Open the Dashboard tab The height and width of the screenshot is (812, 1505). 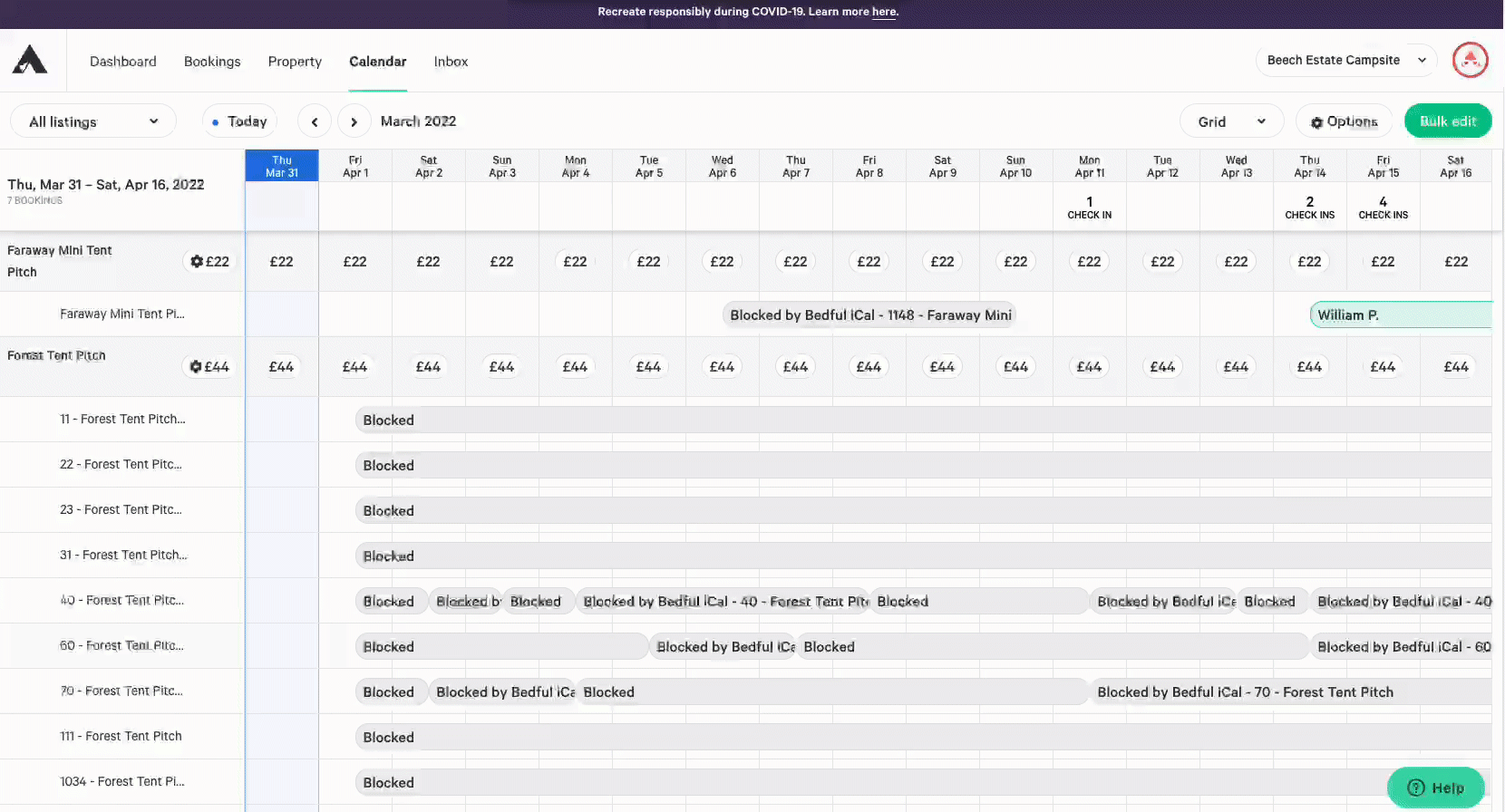[x=123, y=62]
